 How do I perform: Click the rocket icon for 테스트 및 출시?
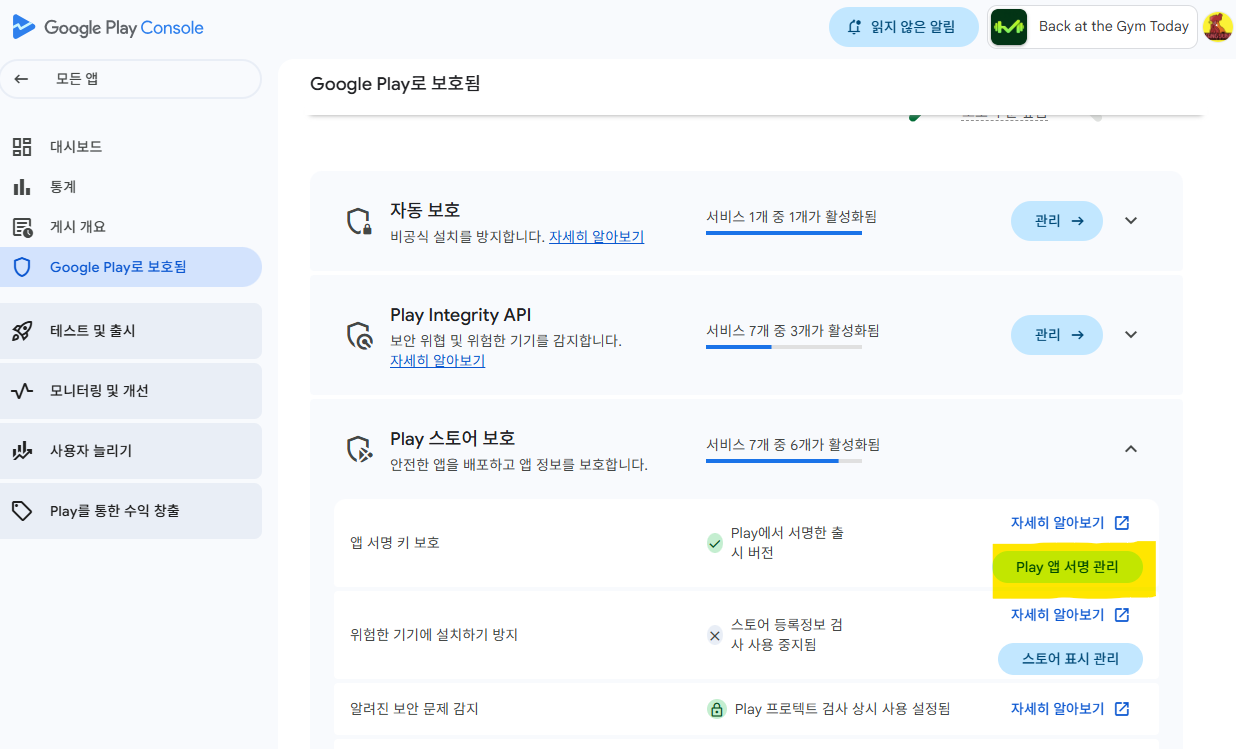coord(22,331)
